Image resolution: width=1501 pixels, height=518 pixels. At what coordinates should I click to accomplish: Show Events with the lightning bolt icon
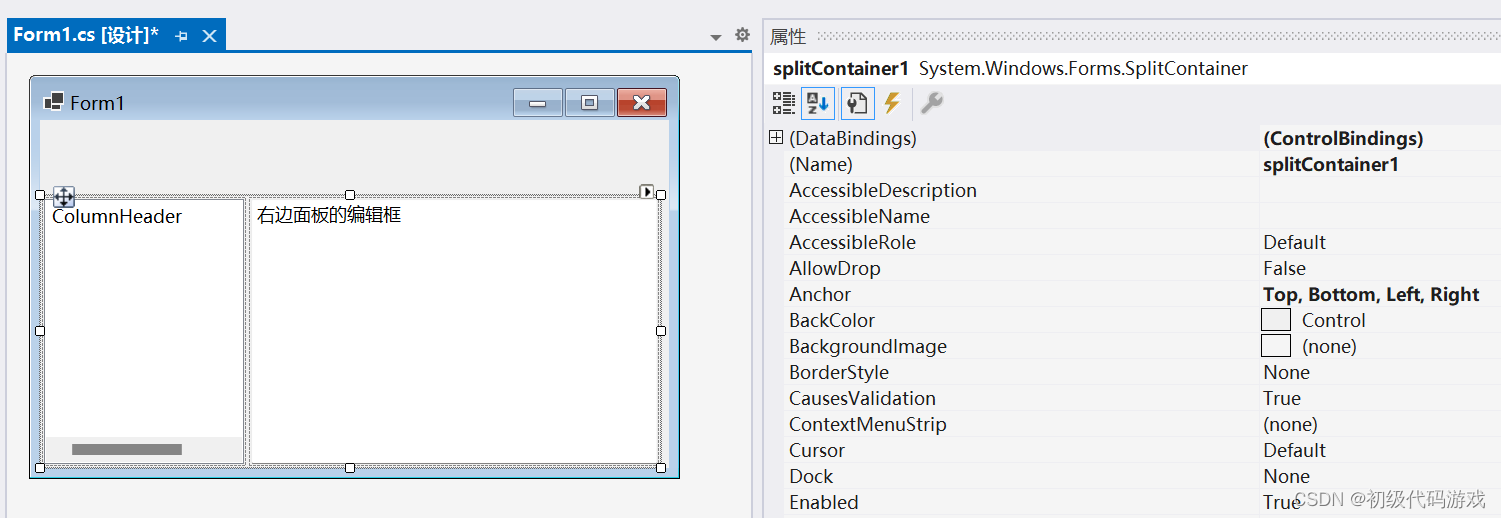pos(892,103)
